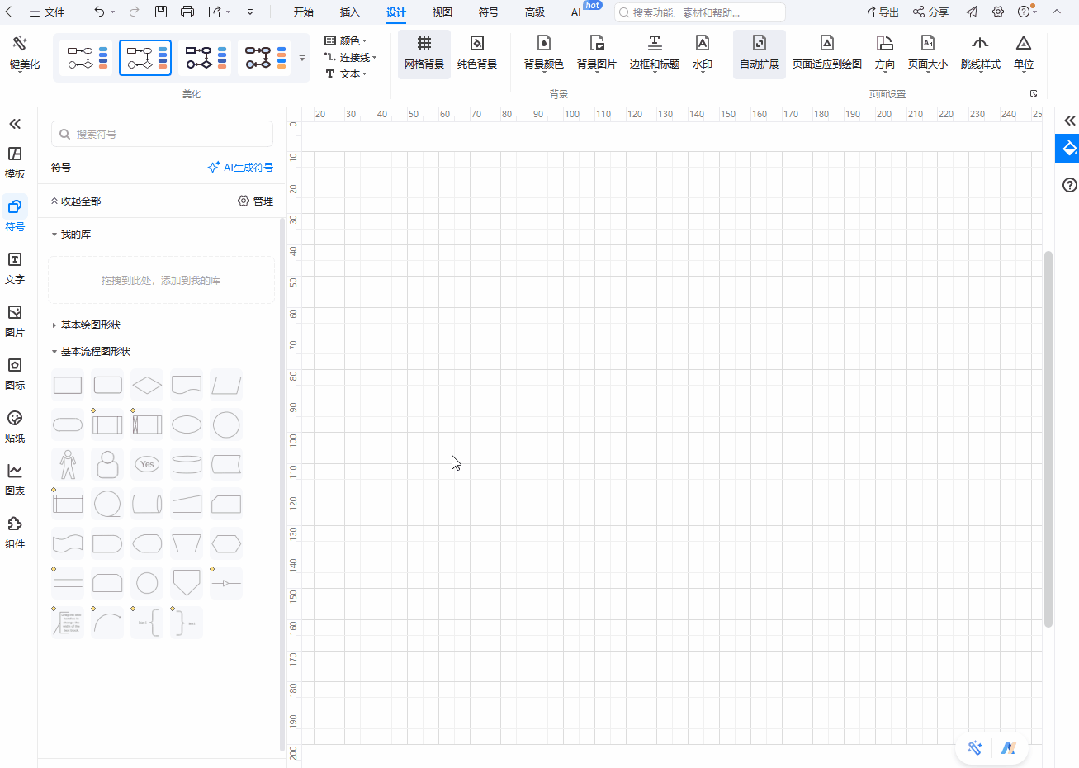Click the save icon in title bar
The height and width of the screenshot is (768, 1079).
(162, 12)
